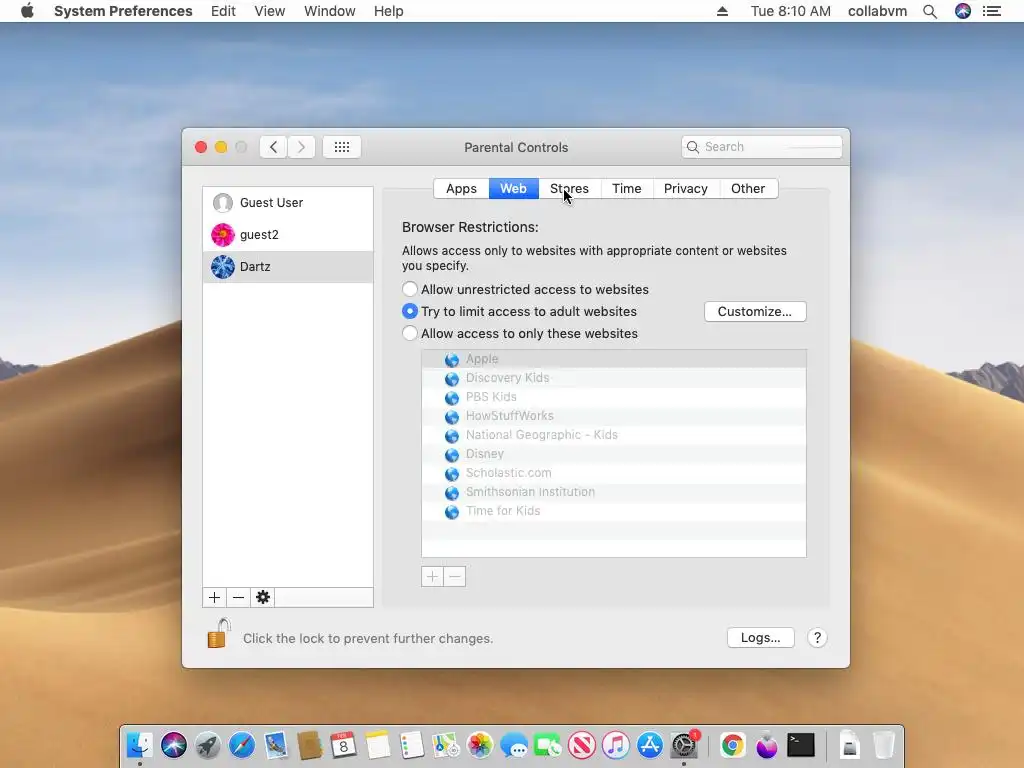The width and height of the screenshot is (1024, 768).
Task: Switch to the Time tab
Action: [626, 189]
